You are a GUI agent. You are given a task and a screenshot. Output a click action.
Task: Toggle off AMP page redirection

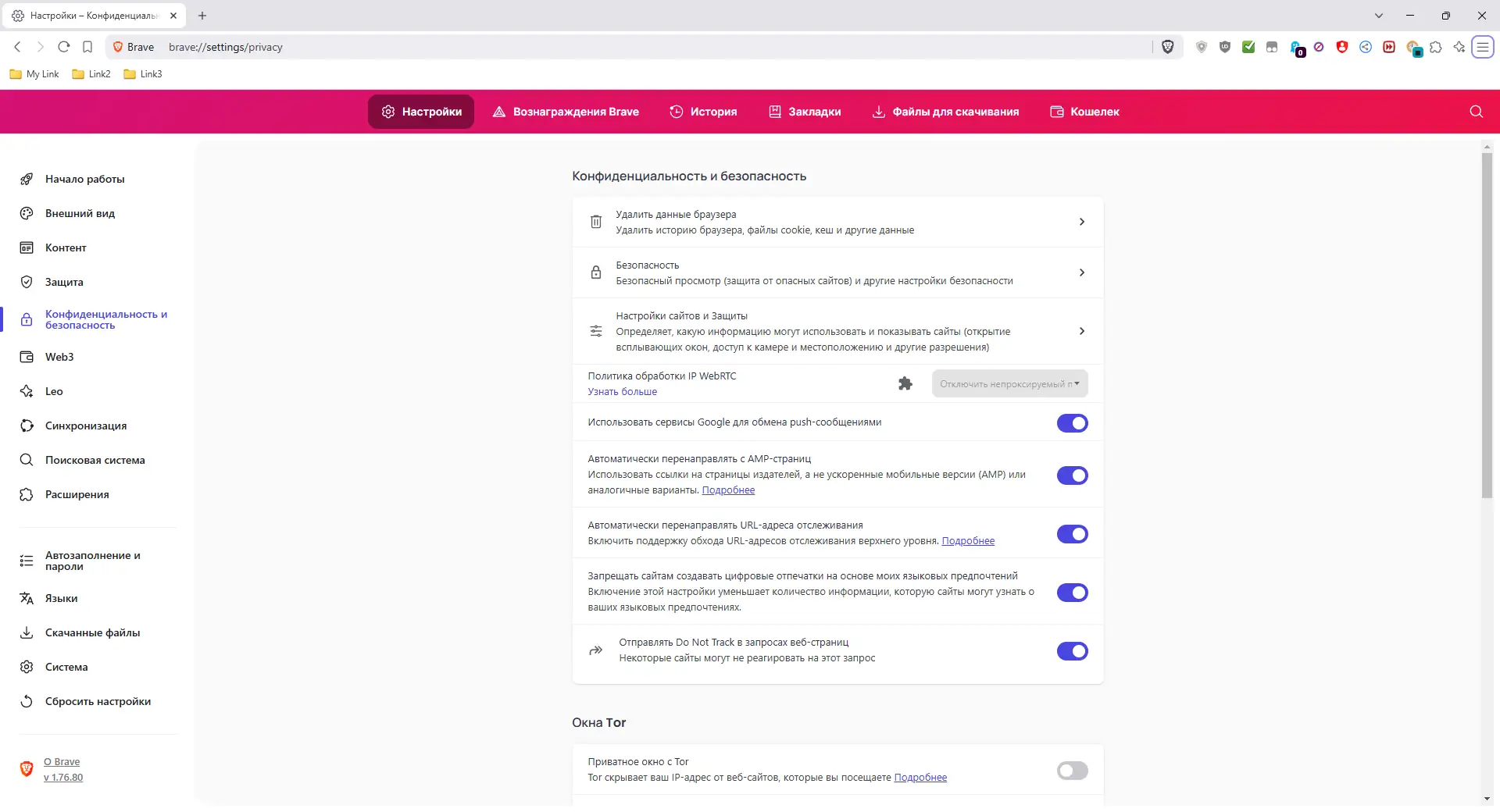(x=1072, y=475)
